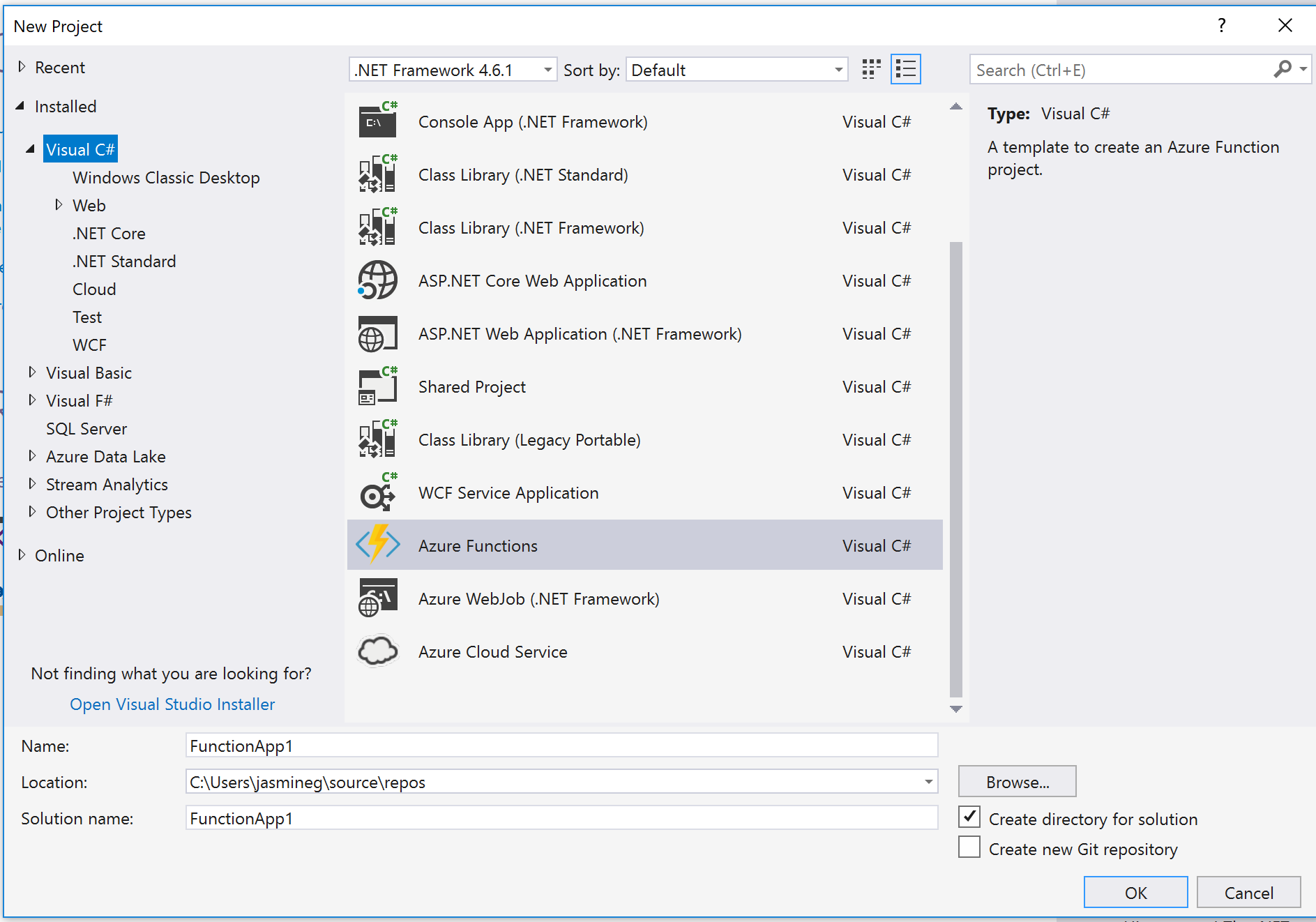
Task: Select WCF Service Application template name
Action: click(508, 493)
